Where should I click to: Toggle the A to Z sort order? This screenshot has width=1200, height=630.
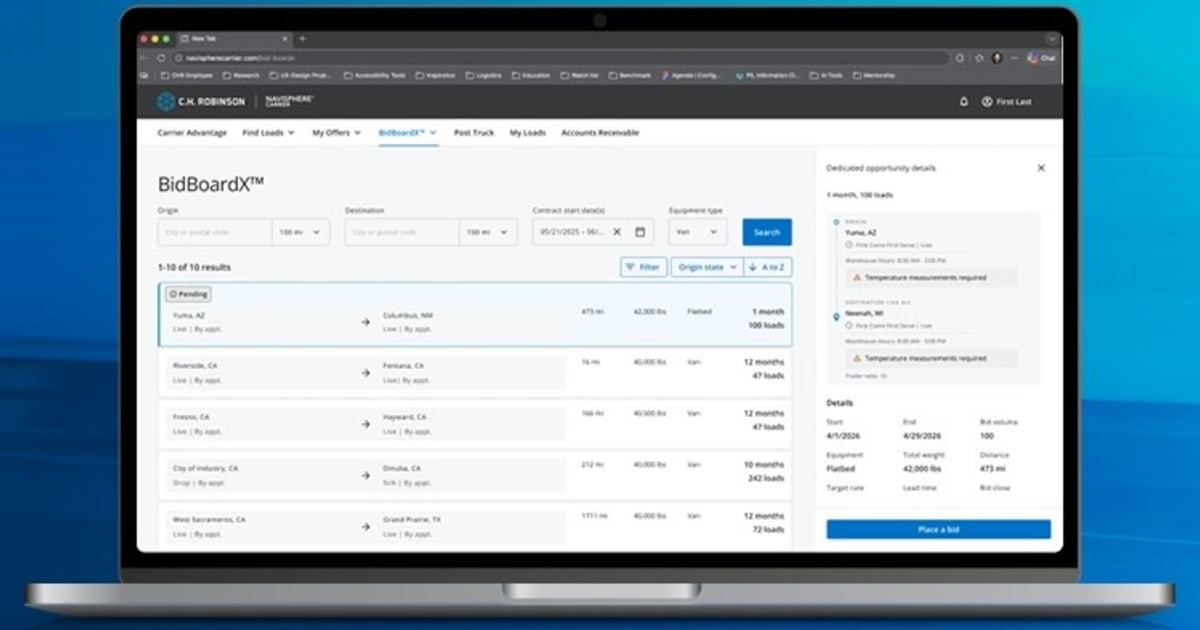[768, 267]
